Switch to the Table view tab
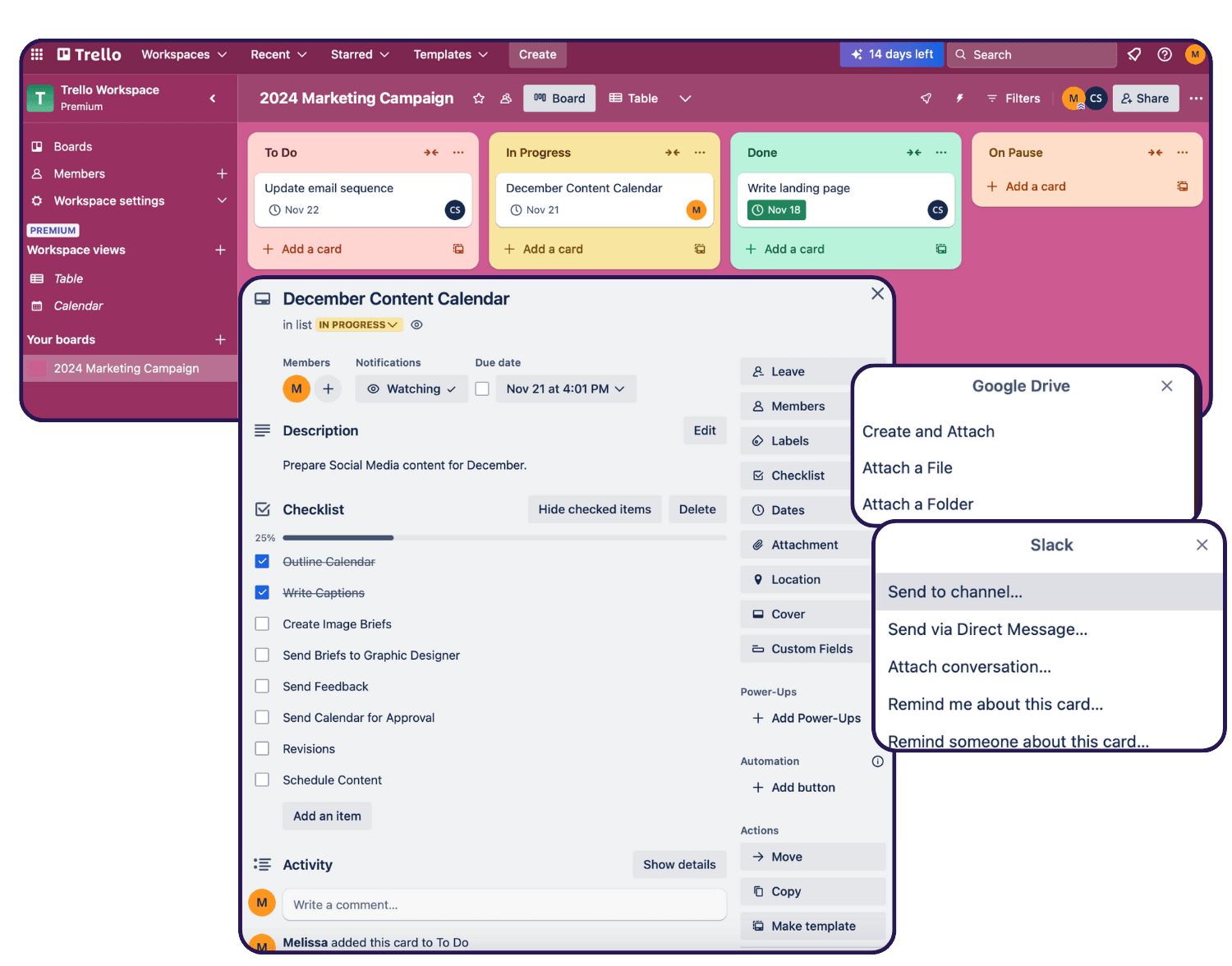 [x=633, y=99]
